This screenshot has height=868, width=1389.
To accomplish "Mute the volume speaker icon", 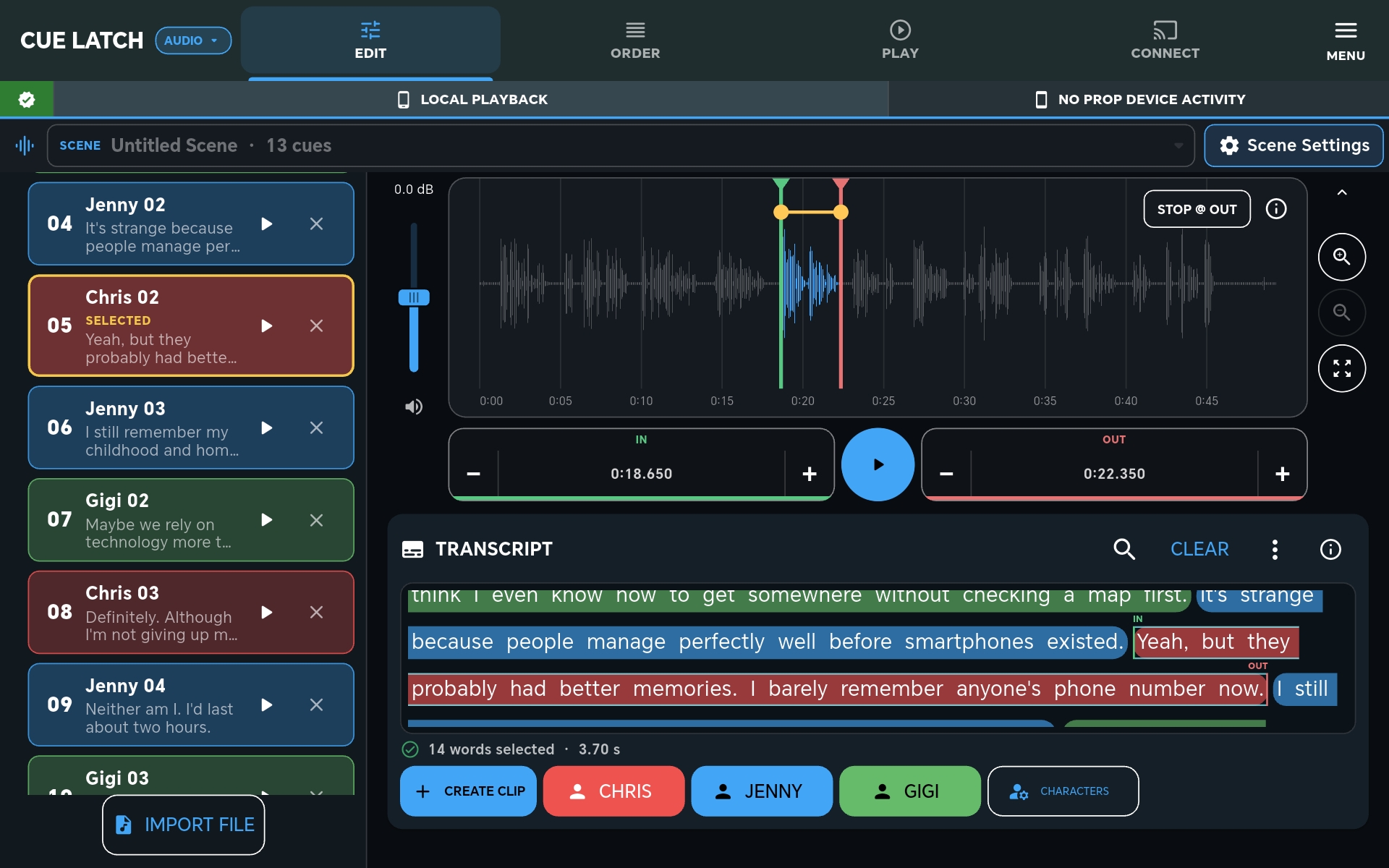I will click(414, 407).
